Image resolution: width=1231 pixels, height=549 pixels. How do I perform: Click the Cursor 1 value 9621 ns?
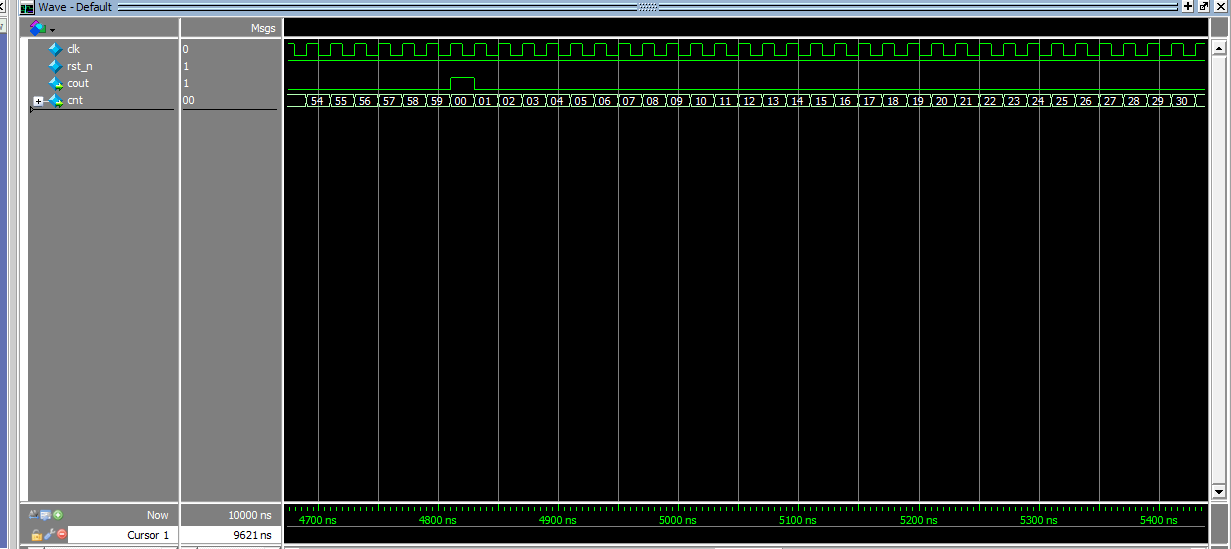251,535
